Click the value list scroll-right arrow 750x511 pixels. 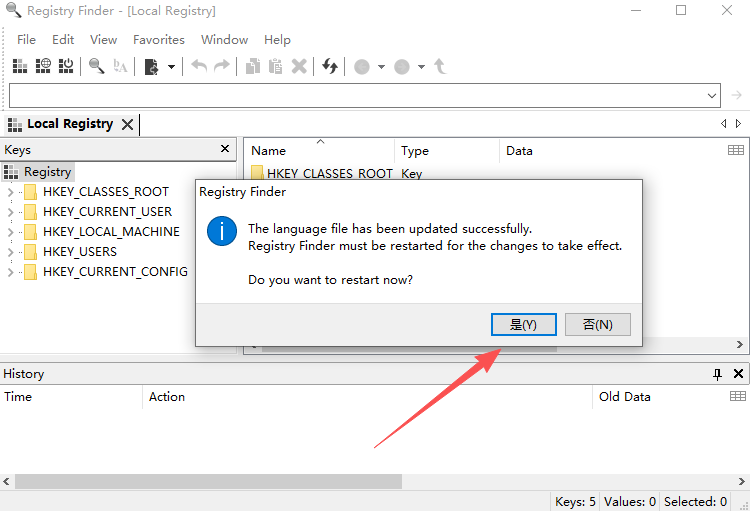739,344
